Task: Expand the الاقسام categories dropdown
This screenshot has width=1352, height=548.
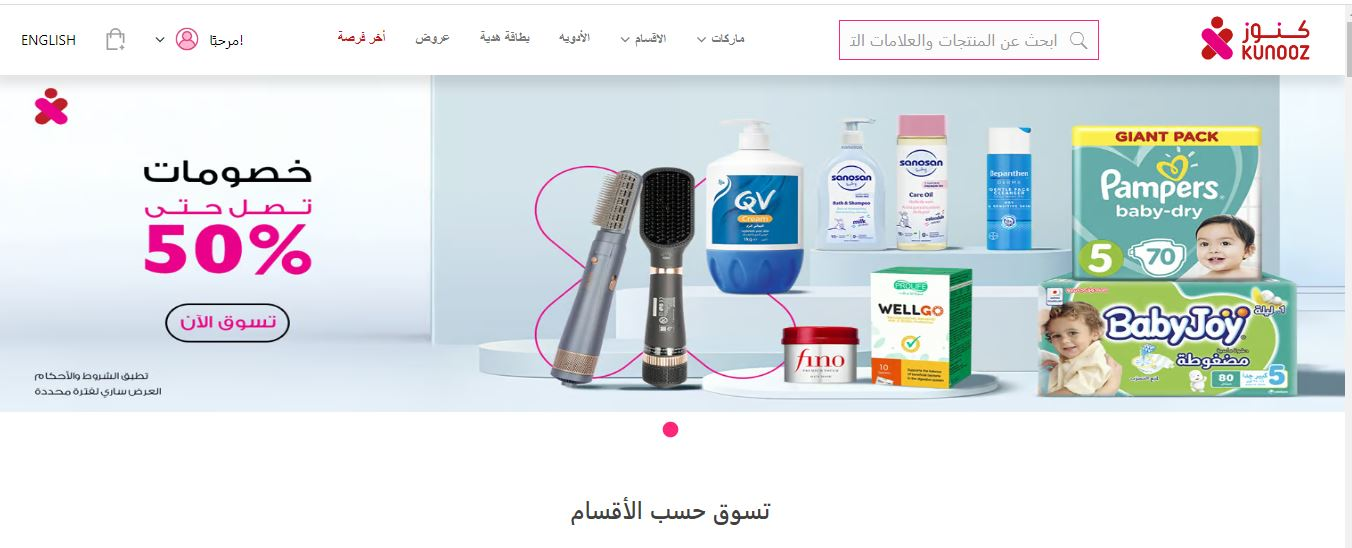Action: 643,39
